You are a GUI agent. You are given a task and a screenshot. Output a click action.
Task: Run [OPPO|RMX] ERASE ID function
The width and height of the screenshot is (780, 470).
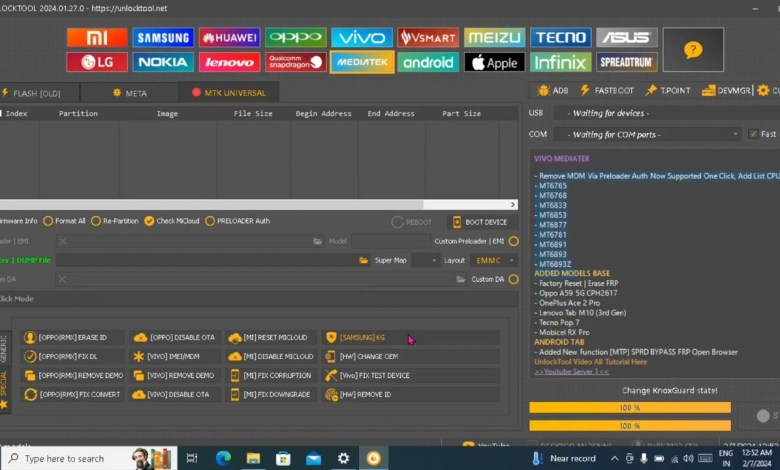click(x=73, y=337)
